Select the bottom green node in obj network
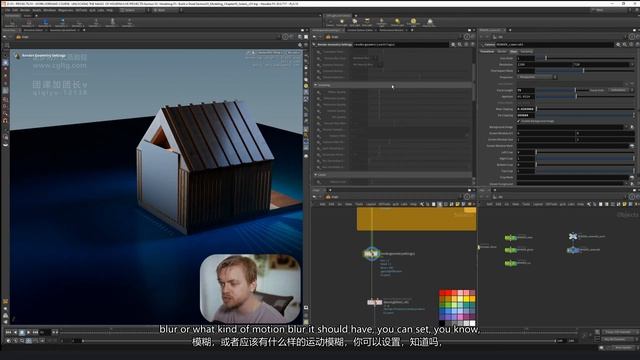 [510, 264]
